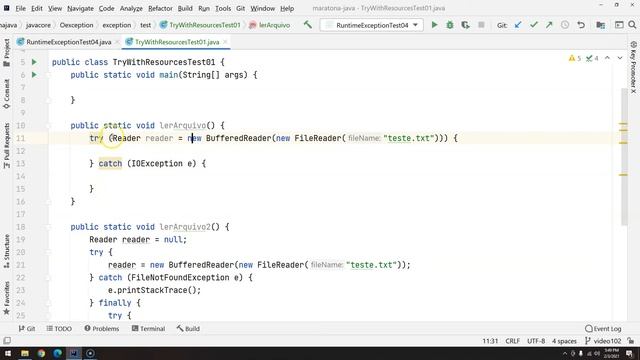Click the lerArquivo breadcrumb
This screenshot has height=360, width=640.
click(x=269, y=25)
